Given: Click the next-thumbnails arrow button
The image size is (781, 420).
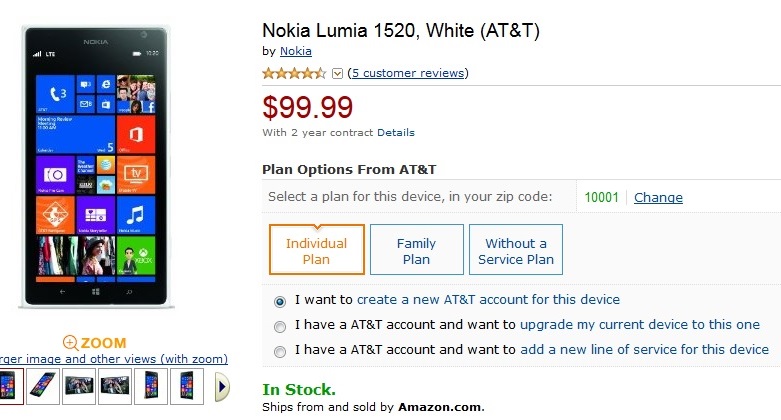Looking at the screenshot, I should point(222,386).
